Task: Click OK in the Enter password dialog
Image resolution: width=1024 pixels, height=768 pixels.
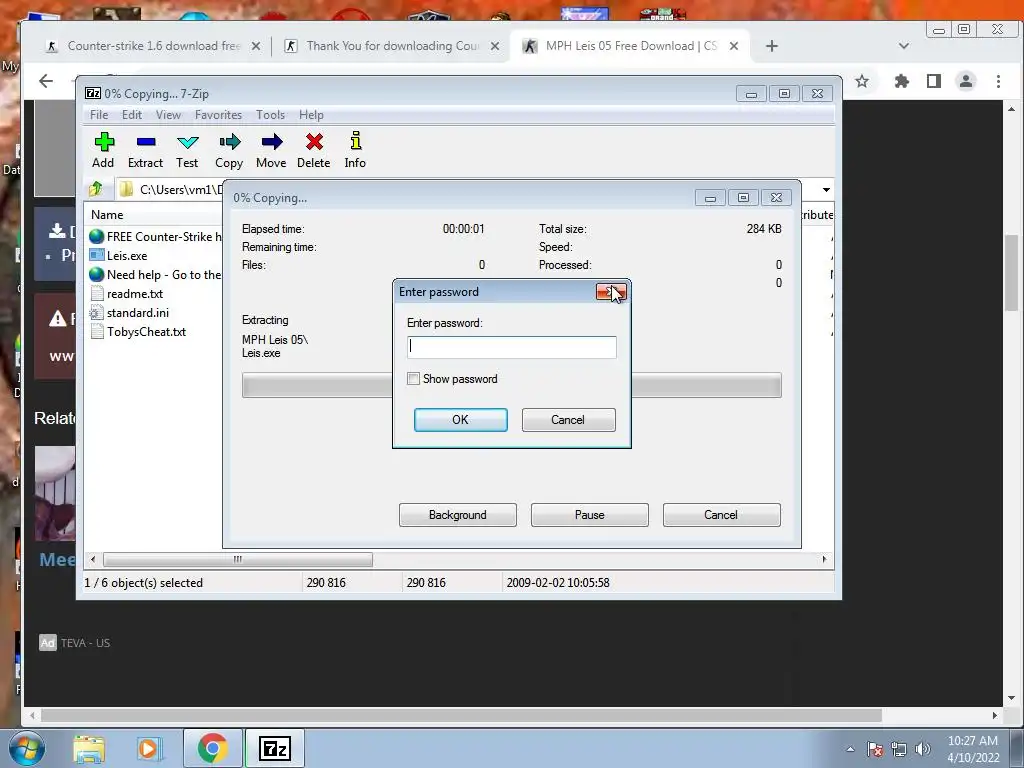Action: [460, 420]
